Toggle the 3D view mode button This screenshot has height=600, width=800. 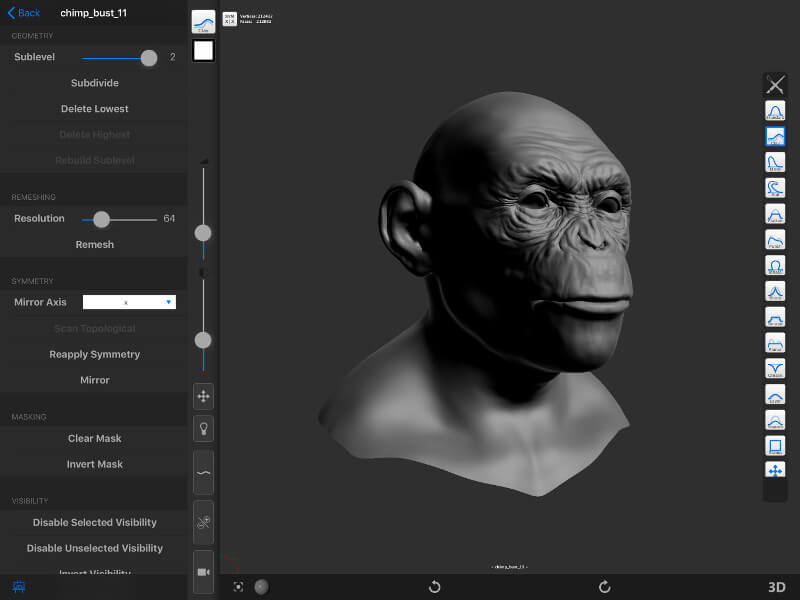point(776,587)
